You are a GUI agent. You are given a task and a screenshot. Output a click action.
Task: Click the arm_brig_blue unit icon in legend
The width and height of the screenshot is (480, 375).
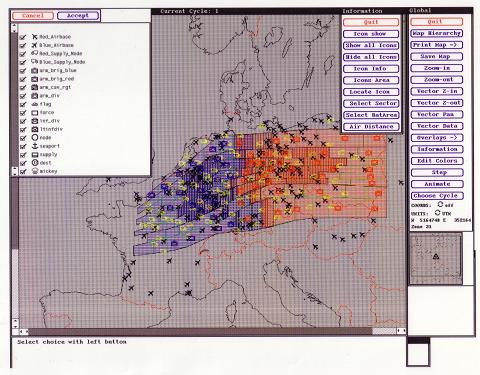(x=35, y=70)
